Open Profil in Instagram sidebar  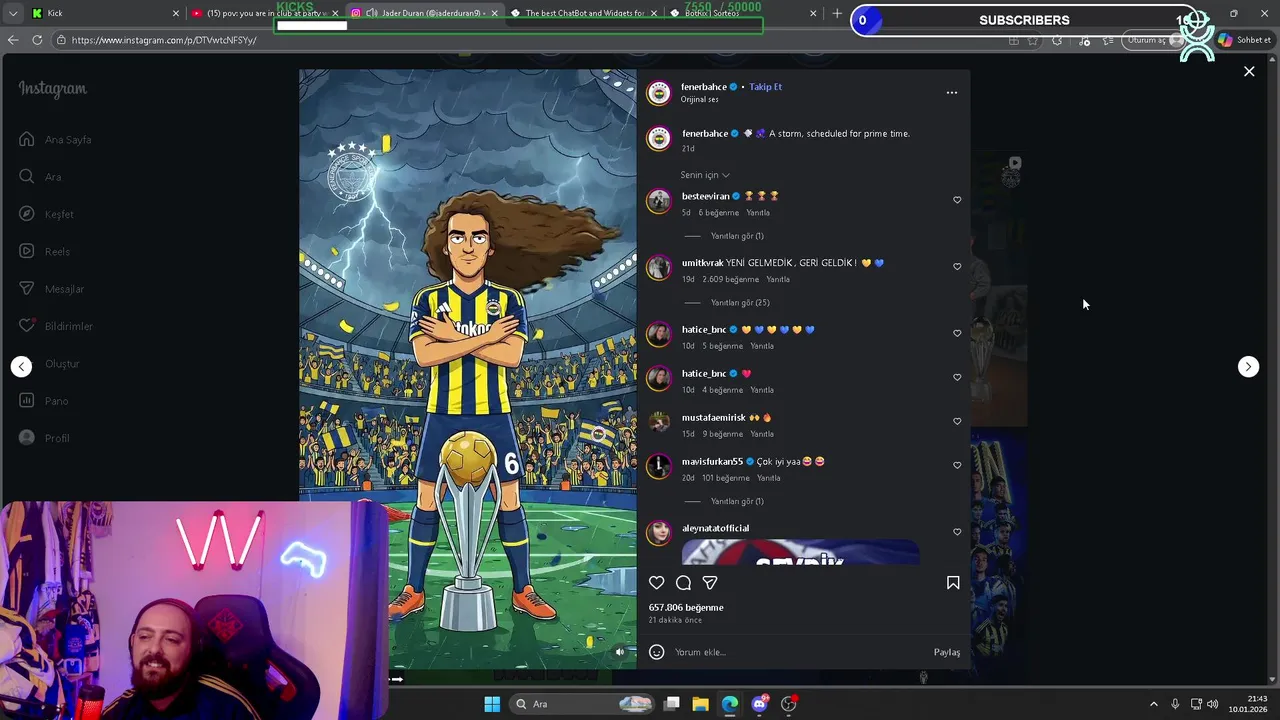pyautogui.click(x=44, y=438)
